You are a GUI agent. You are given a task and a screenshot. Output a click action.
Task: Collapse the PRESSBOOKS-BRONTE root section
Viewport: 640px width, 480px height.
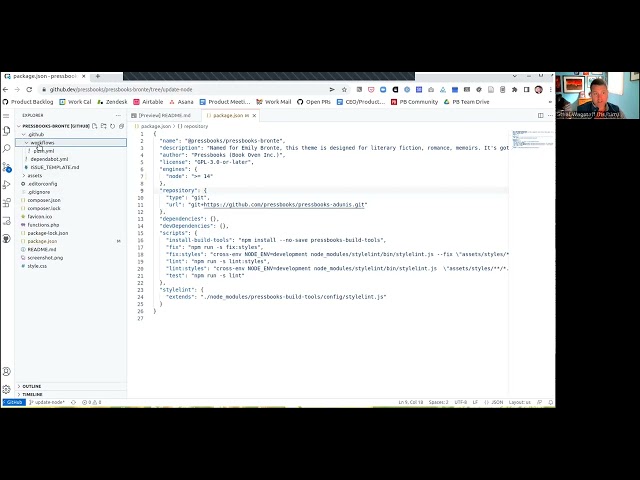53,126
